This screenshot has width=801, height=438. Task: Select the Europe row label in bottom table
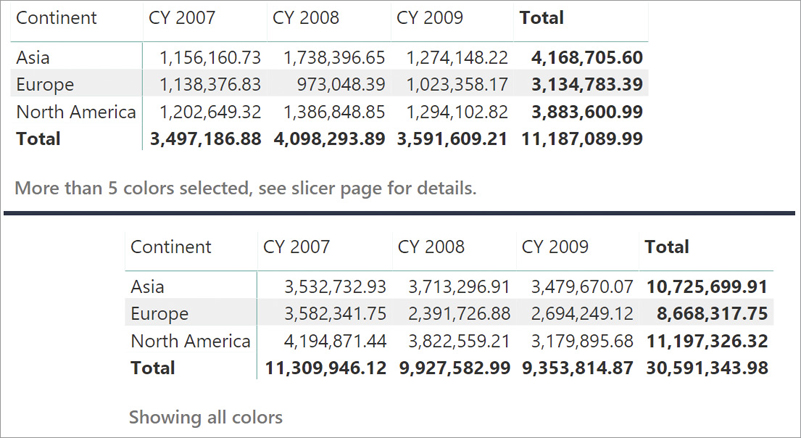[159, 313]
